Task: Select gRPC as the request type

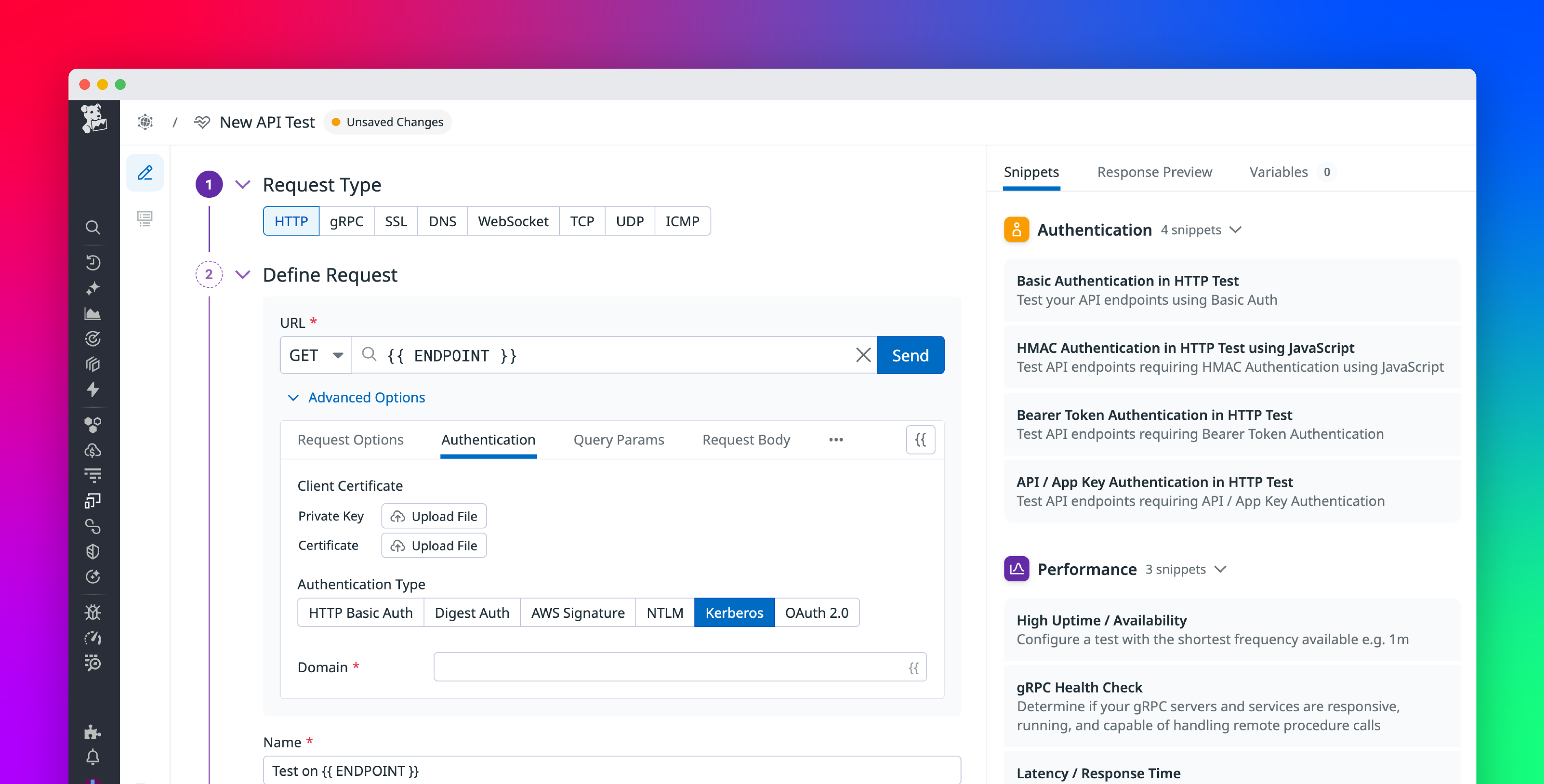Action: (347, 221)
